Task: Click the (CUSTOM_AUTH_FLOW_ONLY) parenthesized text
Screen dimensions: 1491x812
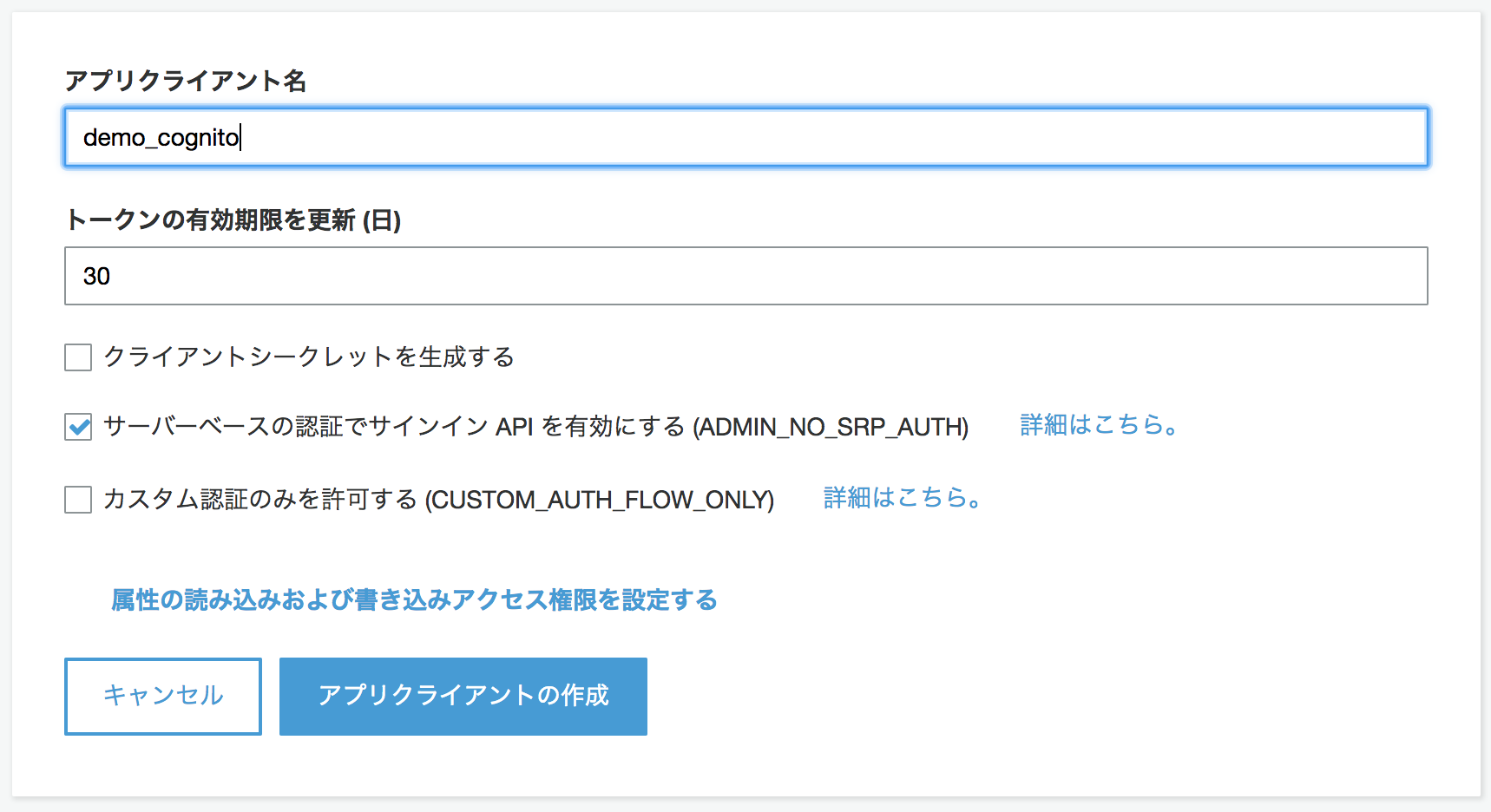Action: pyautogui.click(x=599, y=500)
